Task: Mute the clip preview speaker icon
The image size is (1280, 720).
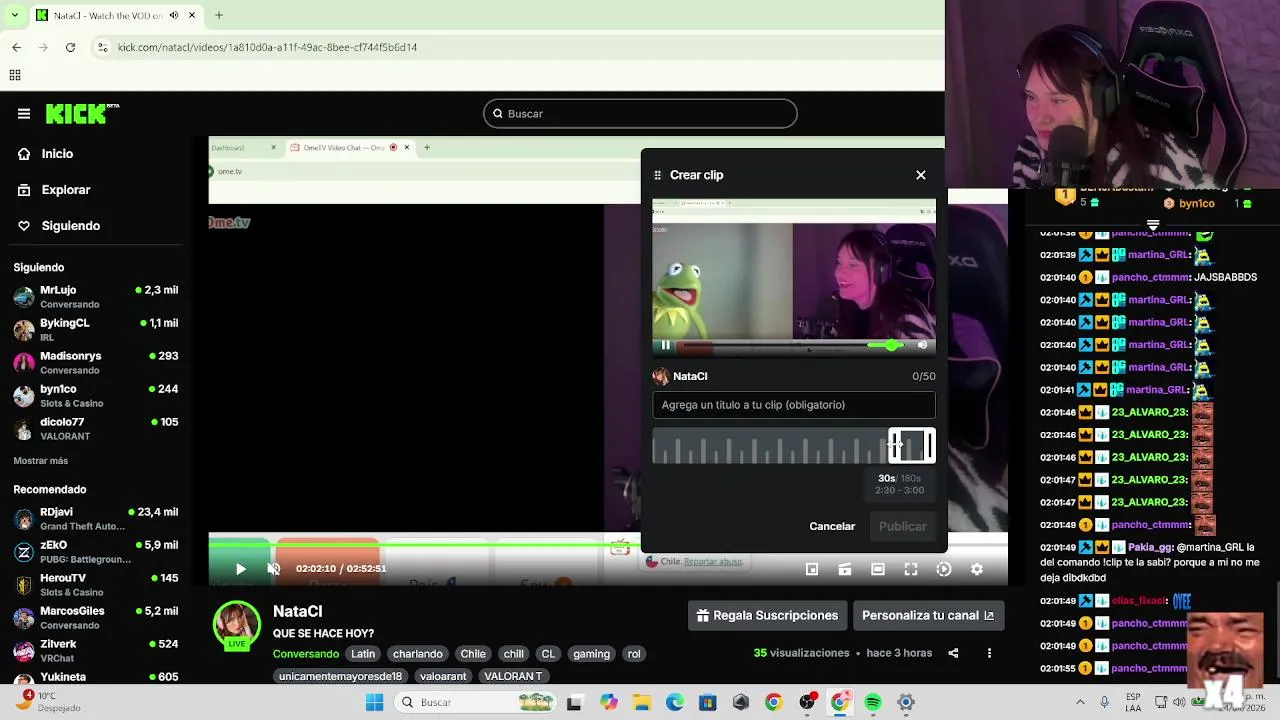Action: click(x=922, y=345)
